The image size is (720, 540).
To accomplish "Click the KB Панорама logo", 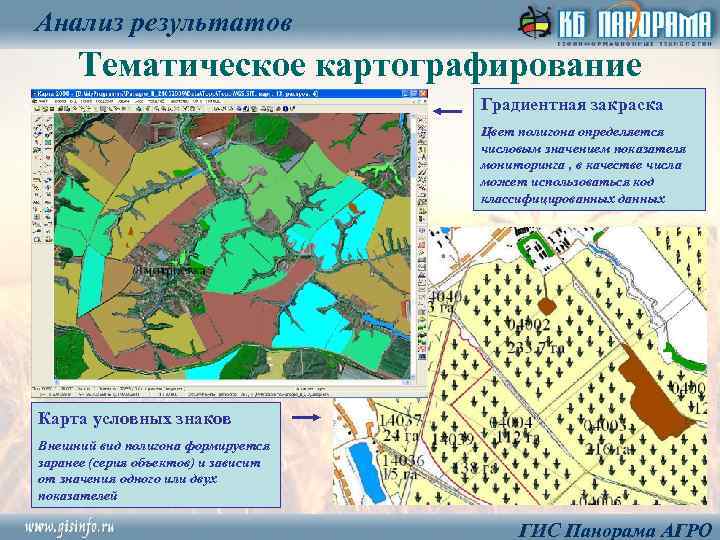I will 615,23.
